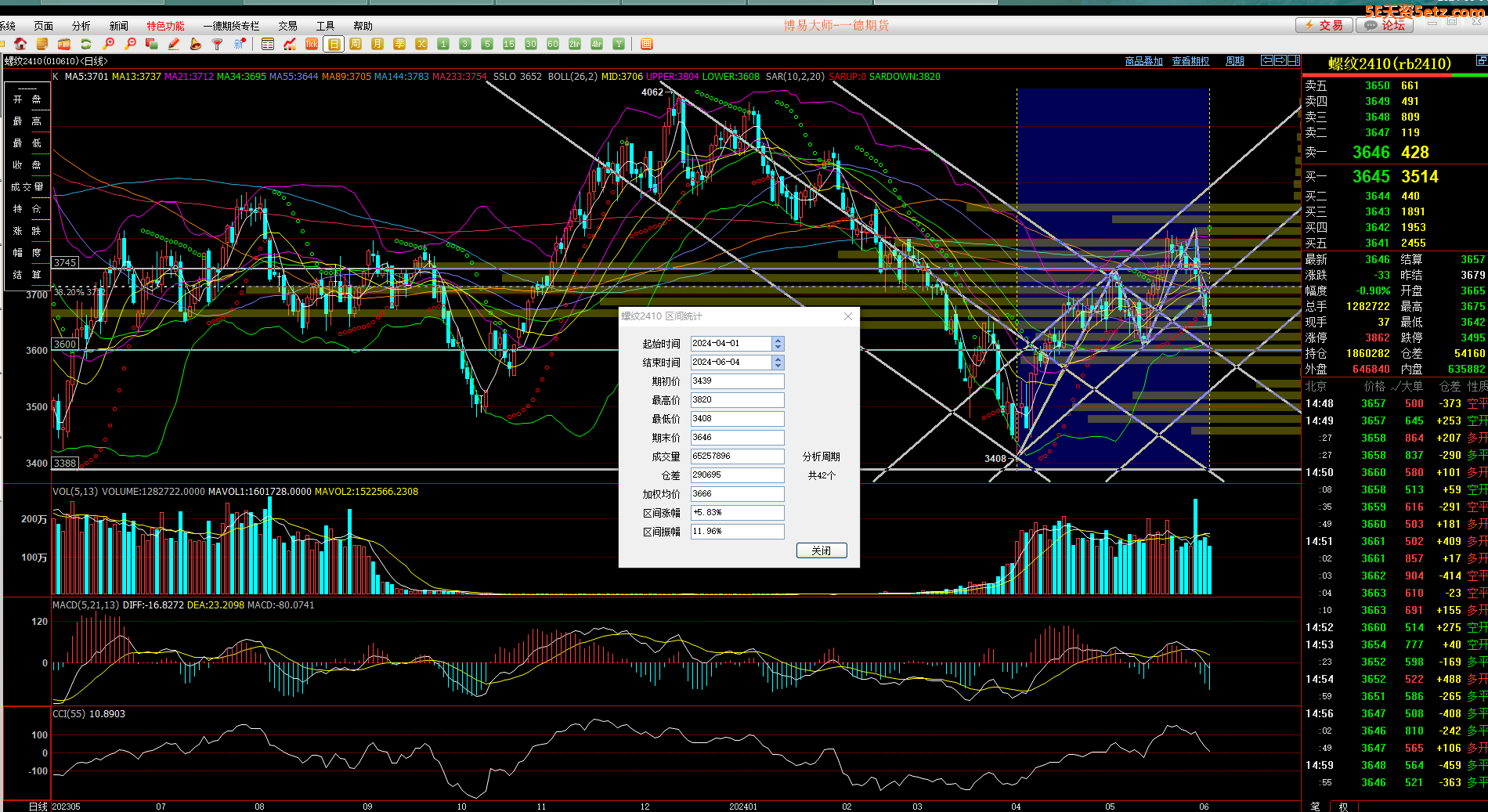Click the blue 新 news icon
Image resolution: width=1488 pixels, height=812 pixels.
click(x=240, y=44)
